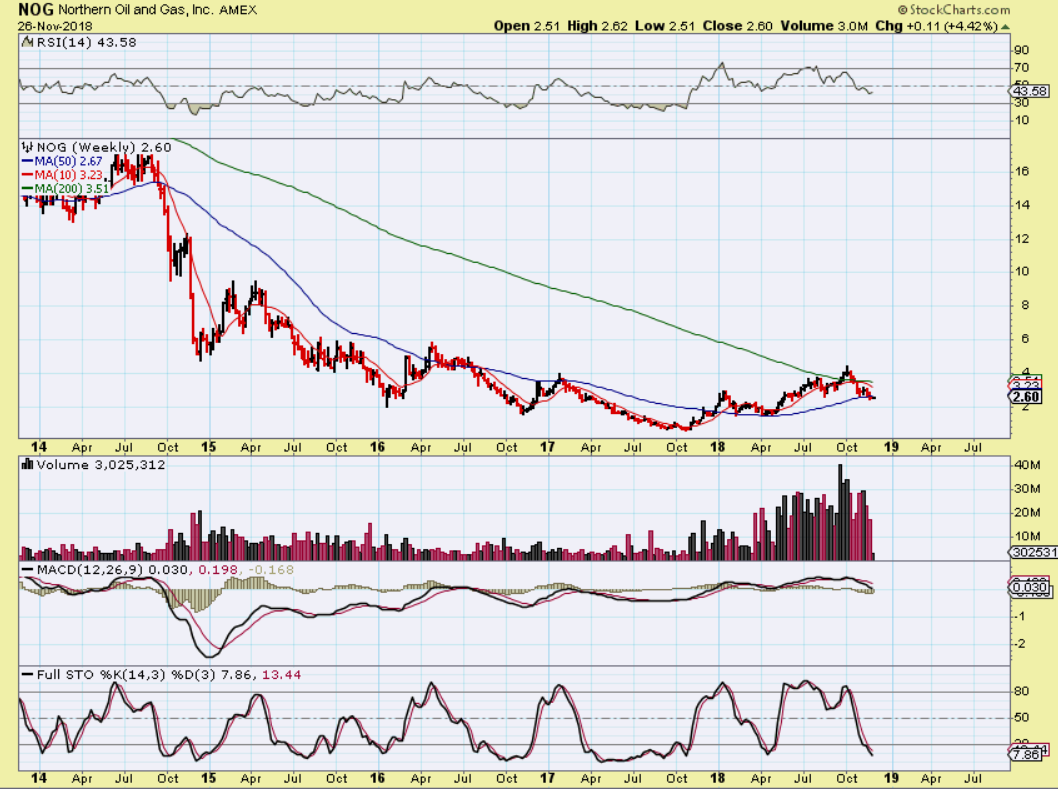
Task: Click the -0.168 MACD histogram value
Action: point(271,570)
